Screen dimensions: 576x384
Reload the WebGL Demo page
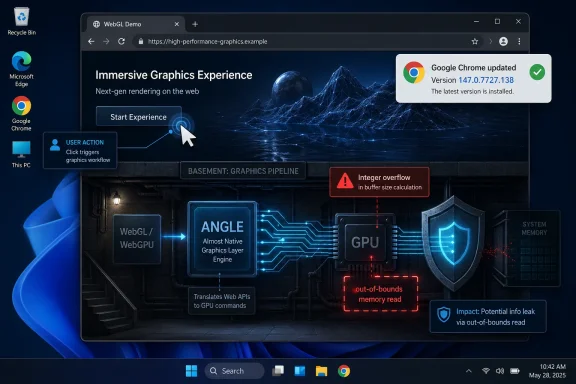point(121,42)
